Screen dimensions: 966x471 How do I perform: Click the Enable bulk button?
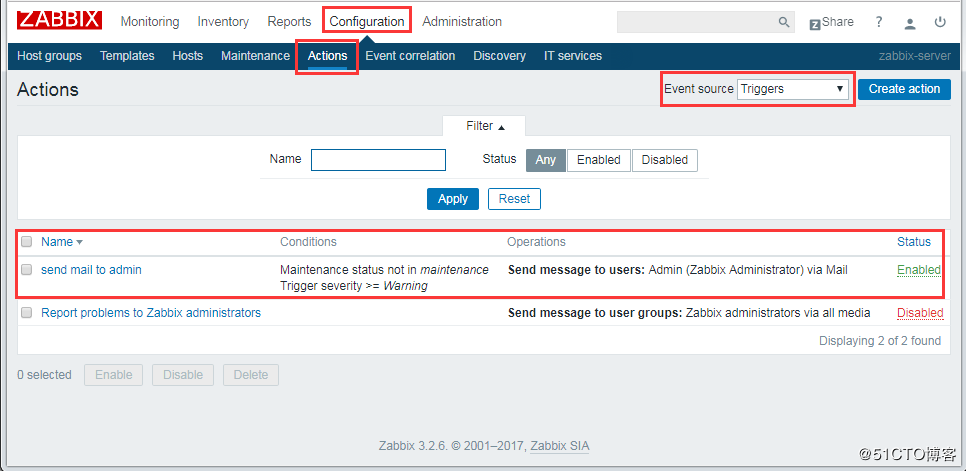point(113,375)
